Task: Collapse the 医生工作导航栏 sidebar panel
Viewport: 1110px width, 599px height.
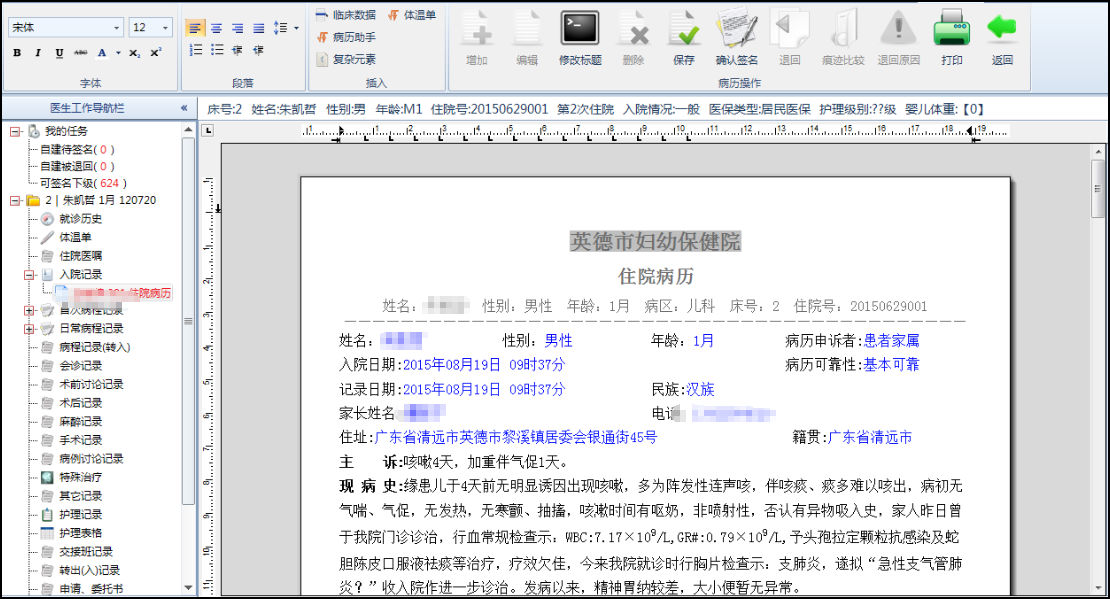Action: point(183,108)
